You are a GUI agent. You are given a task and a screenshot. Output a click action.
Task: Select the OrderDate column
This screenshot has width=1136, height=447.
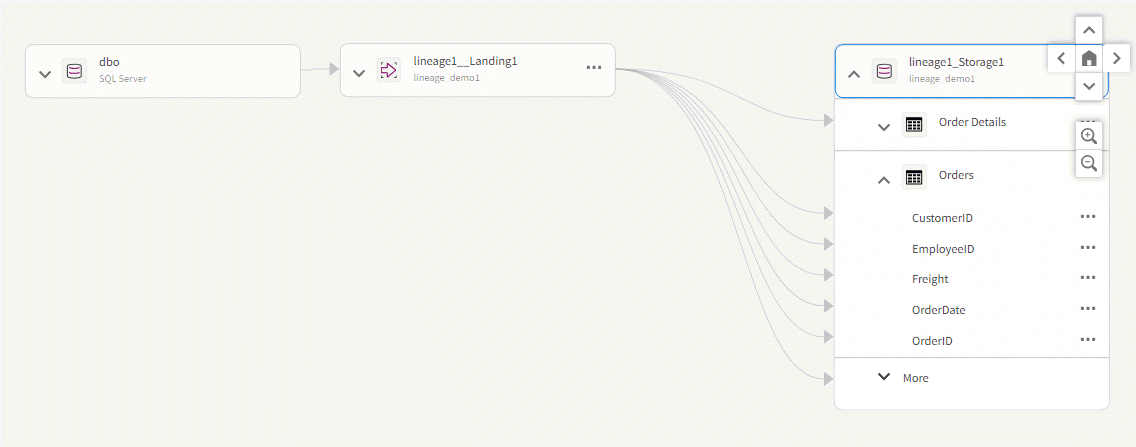click(938, 310)
